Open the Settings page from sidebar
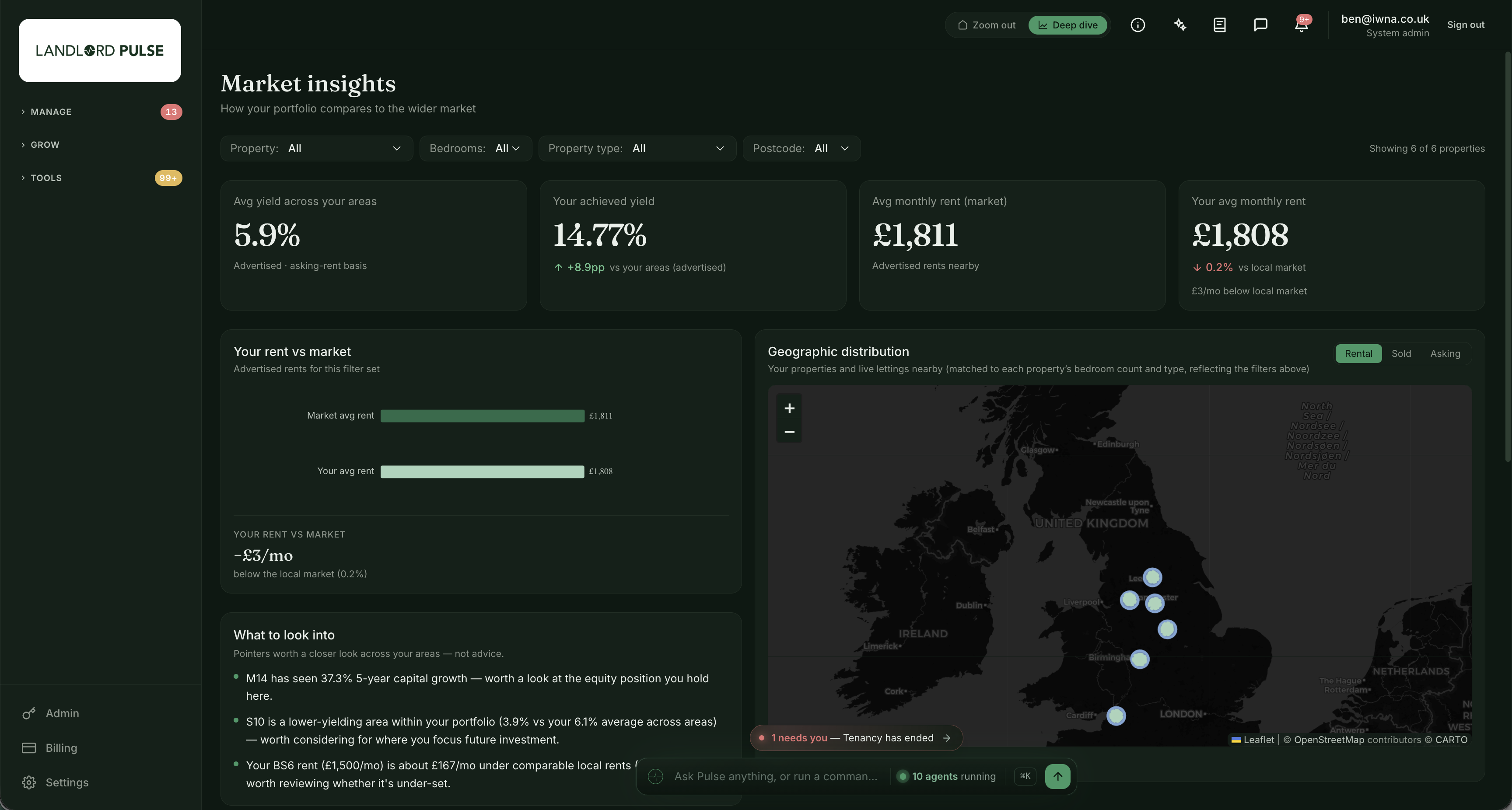 coord(67,782)
